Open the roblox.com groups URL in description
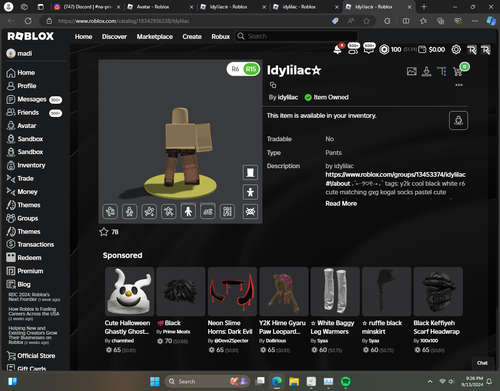The image size is (500, 391). (x=395, y=179)
